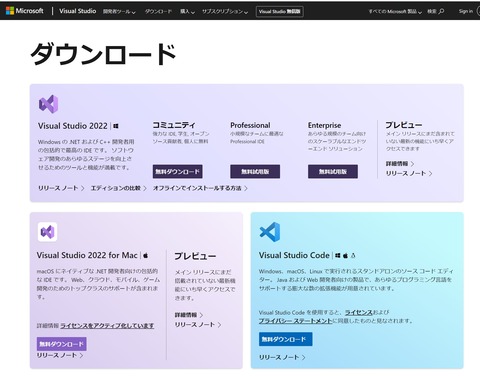Click the Enterprise edition heading
The width and height of the screenshot is (480, 376).
tap(324, 125)
